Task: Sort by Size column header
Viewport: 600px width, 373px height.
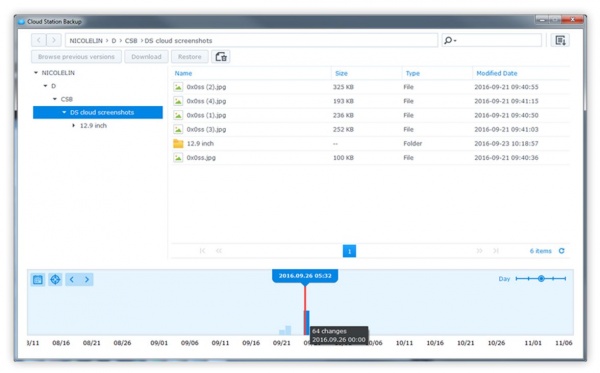Action: coord(341,73)
